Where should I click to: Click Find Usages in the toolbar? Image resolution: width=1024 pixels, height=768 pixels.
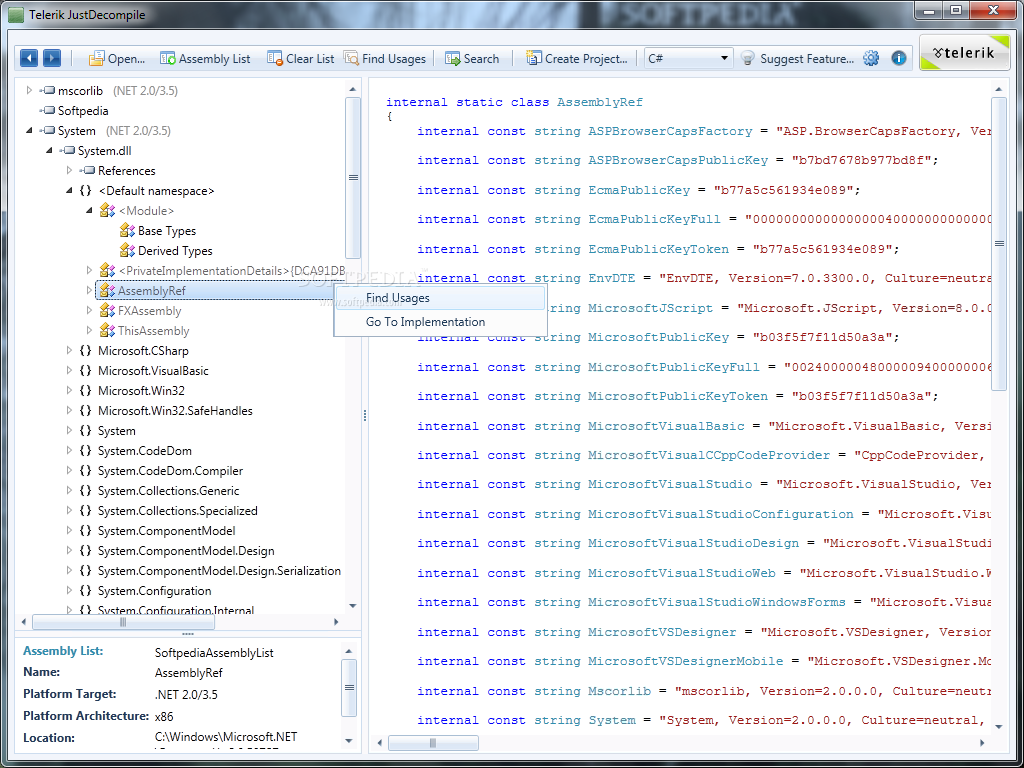385,59
